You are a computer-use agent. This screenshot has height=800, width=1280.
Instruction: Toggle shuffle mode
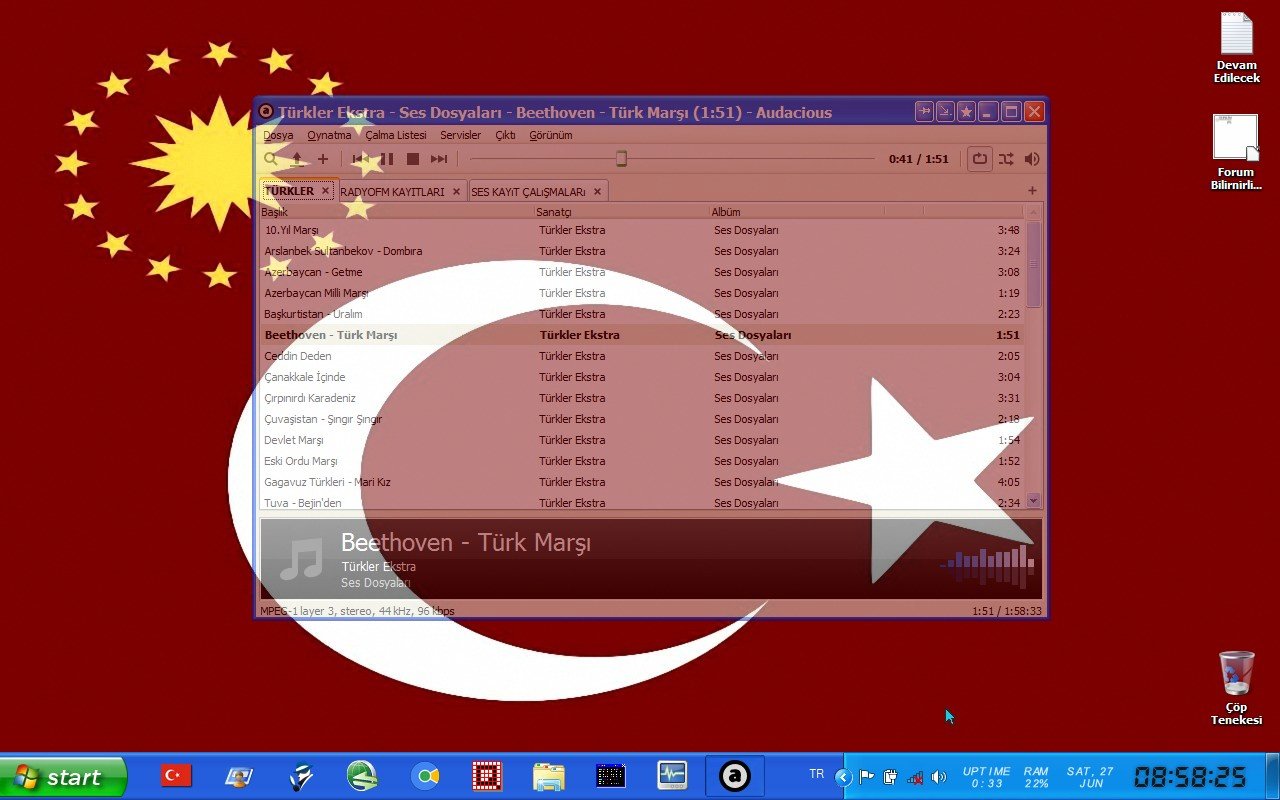pos(1006,158)
